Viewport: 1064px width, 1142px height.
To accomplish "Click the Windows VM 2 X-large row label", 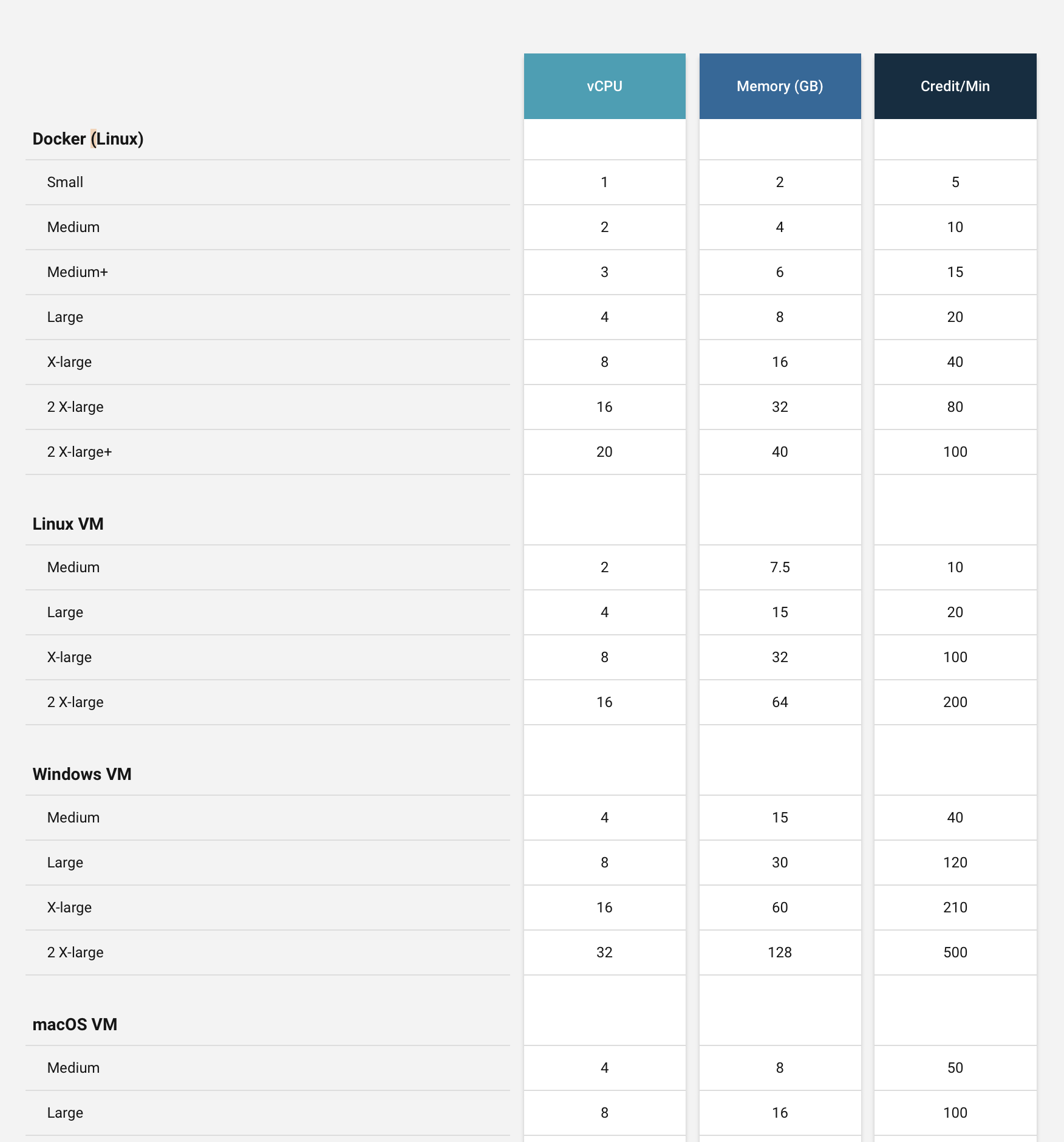I will [x=75, y=952].
